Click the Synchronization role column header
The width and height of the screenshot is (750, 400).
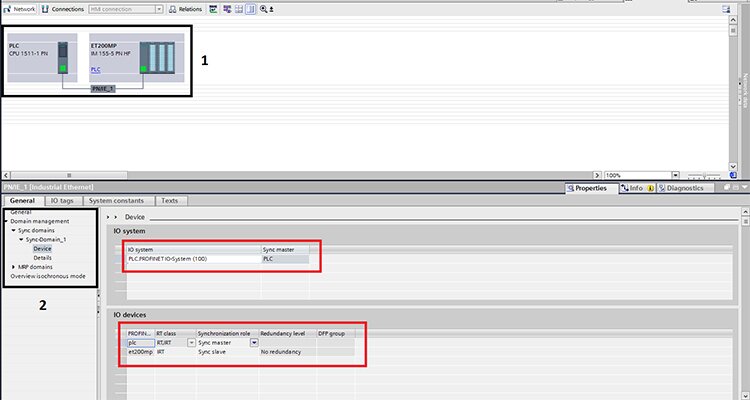[x=227, y=333]
